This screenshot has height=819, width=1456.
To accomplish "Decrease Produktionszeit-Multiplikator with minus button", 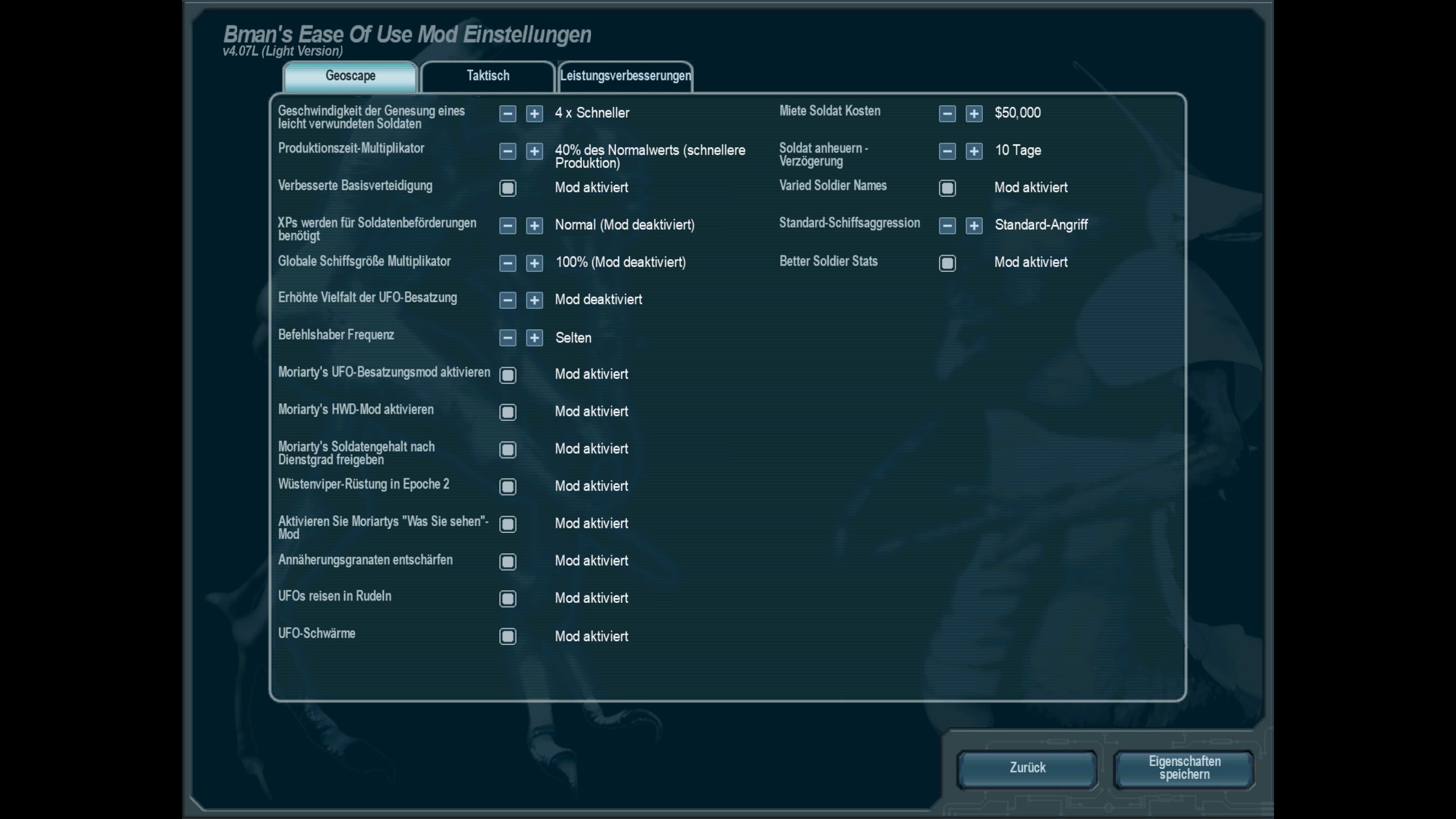I will [507, 151].
